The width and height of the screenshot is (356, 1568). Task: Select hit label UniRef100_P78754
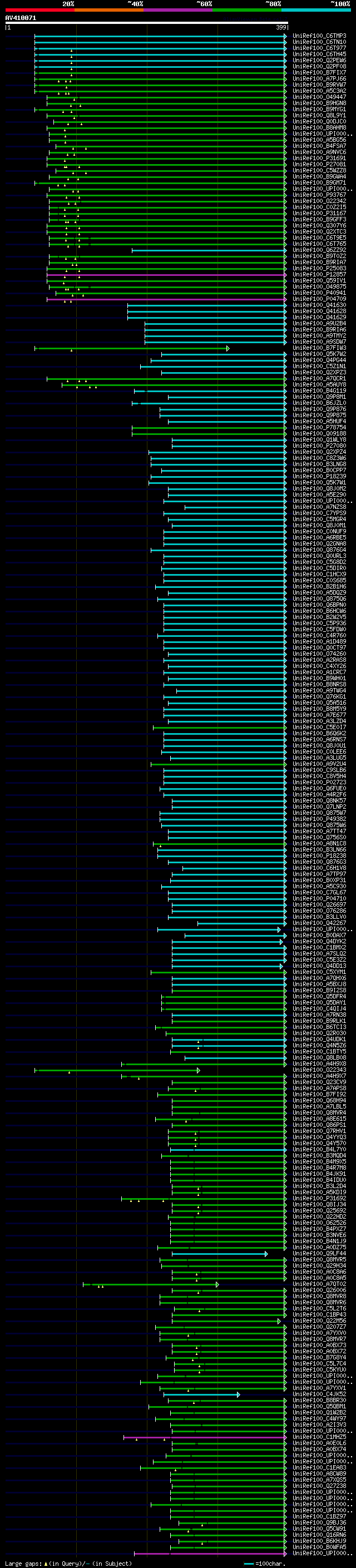click(x=319, y=427)
